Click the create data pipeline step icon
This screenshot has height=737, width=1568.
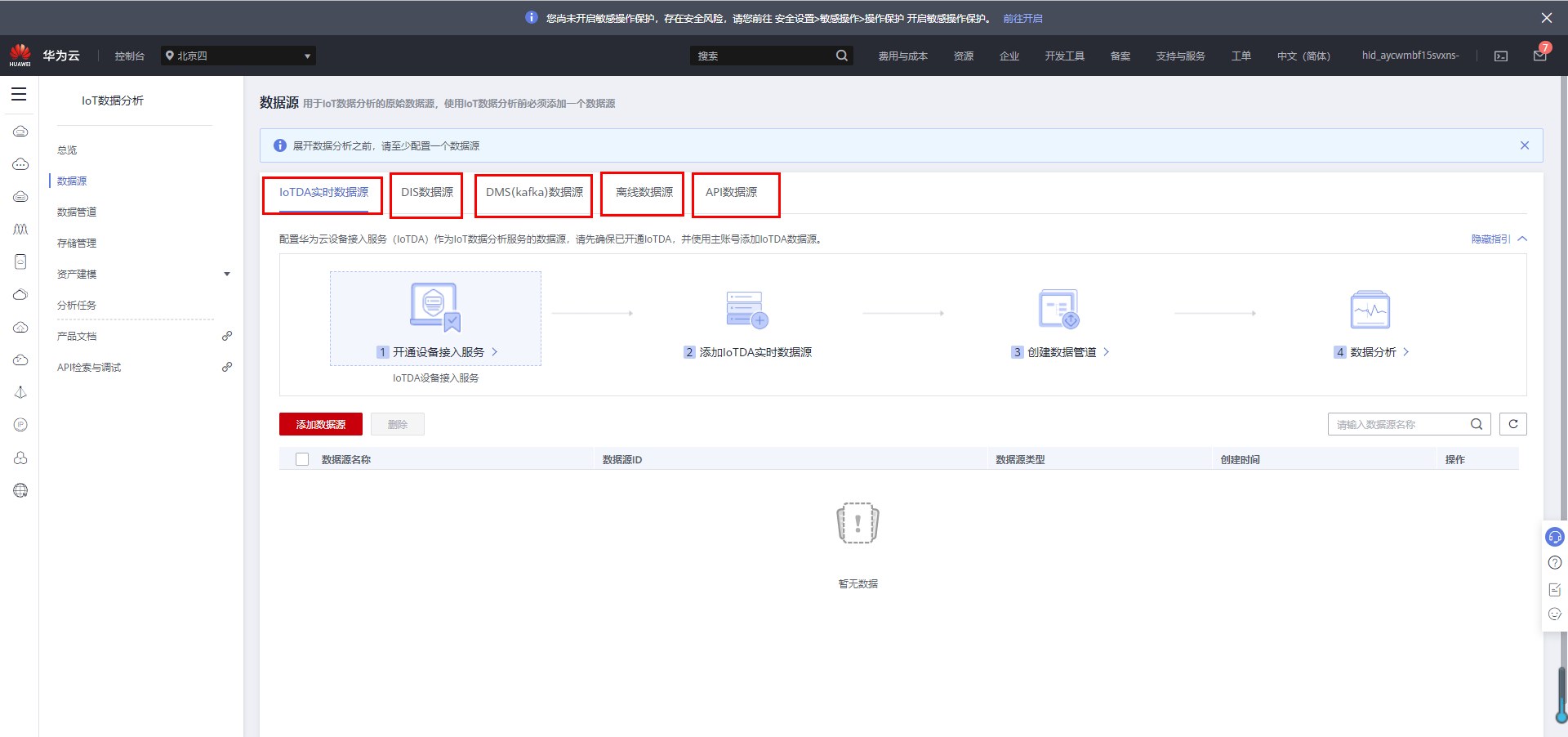click(1059, 309)
